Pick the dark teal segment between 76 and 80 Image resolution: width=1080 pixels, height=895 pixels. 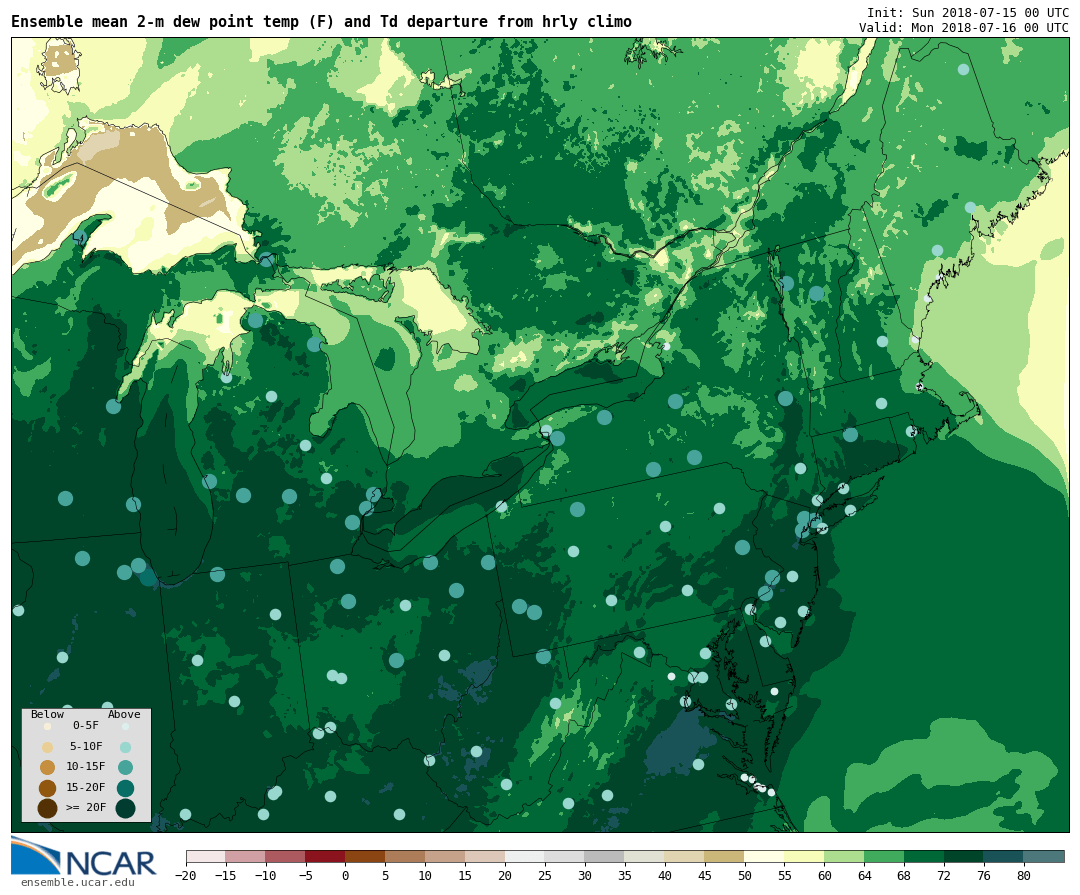(1004, 856)
